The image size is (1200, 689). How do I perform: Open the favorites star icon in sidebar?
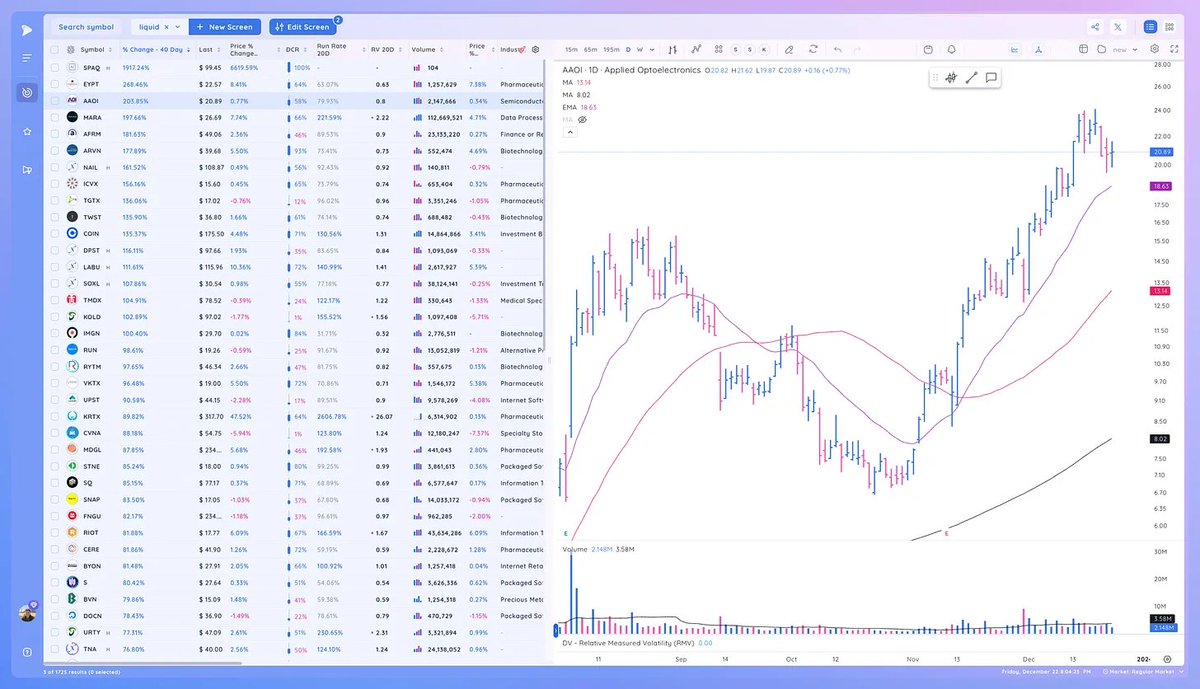pyautogui.click(x=27, y=131)
